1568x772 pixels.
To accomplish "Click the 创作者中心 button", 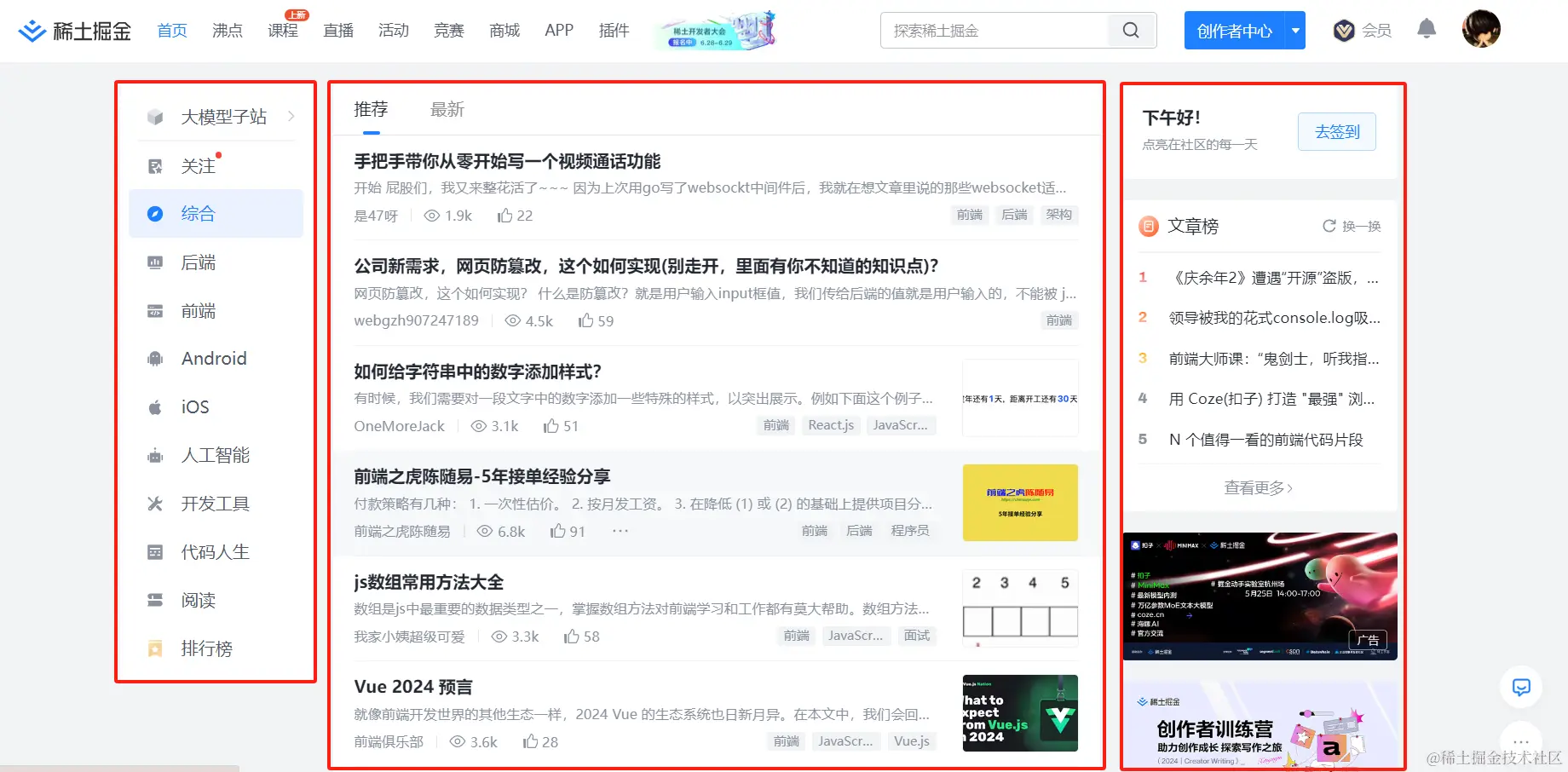I will tap(1235, 31).
